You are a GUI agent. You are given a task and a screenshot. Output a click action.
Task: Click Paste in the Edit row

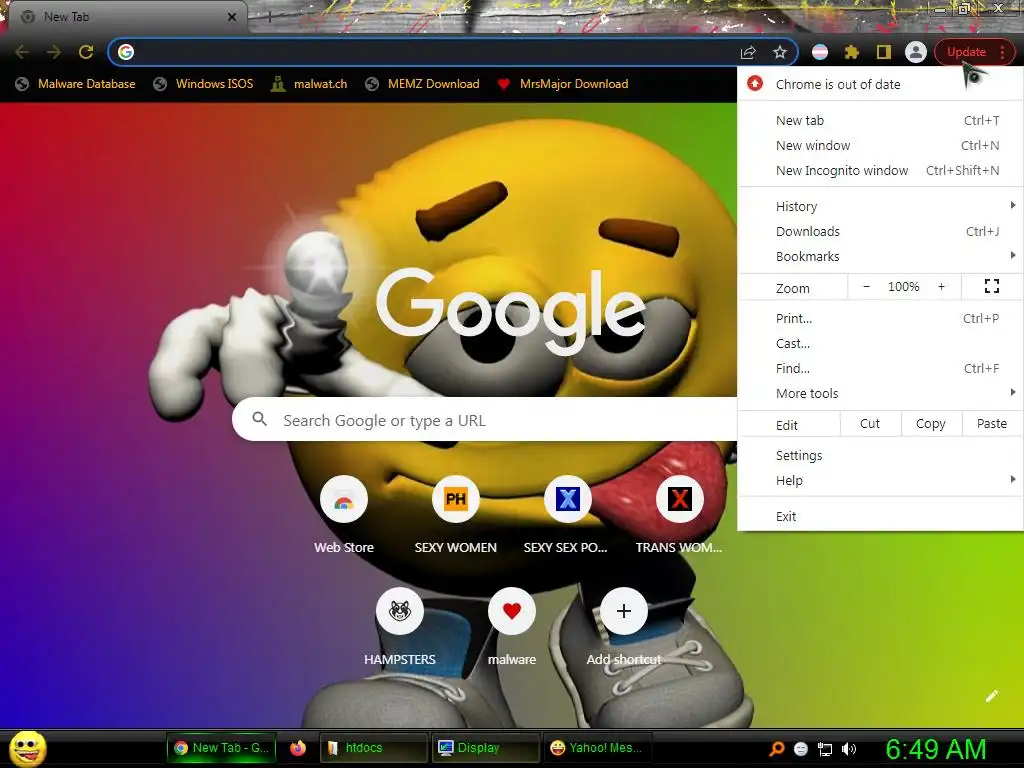(992, 424)
